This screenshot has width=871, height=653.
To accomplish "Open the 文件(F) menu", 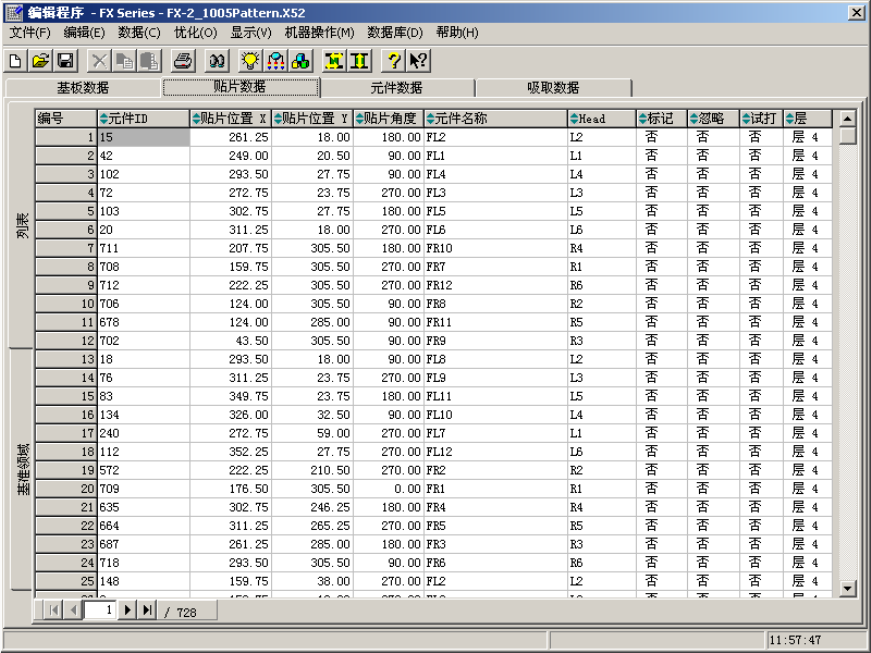I will [x=29, y=32].
